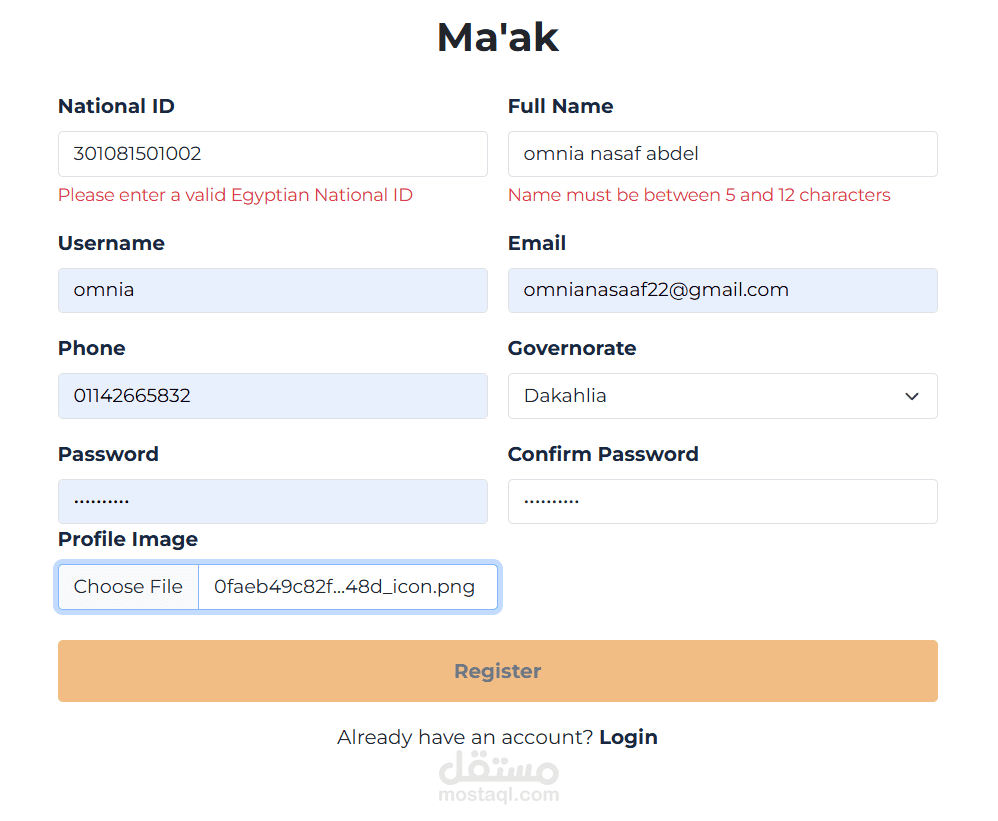Click the Confirm Password label text
Viewport: 998px width, 821px height.
coord(603,454)
